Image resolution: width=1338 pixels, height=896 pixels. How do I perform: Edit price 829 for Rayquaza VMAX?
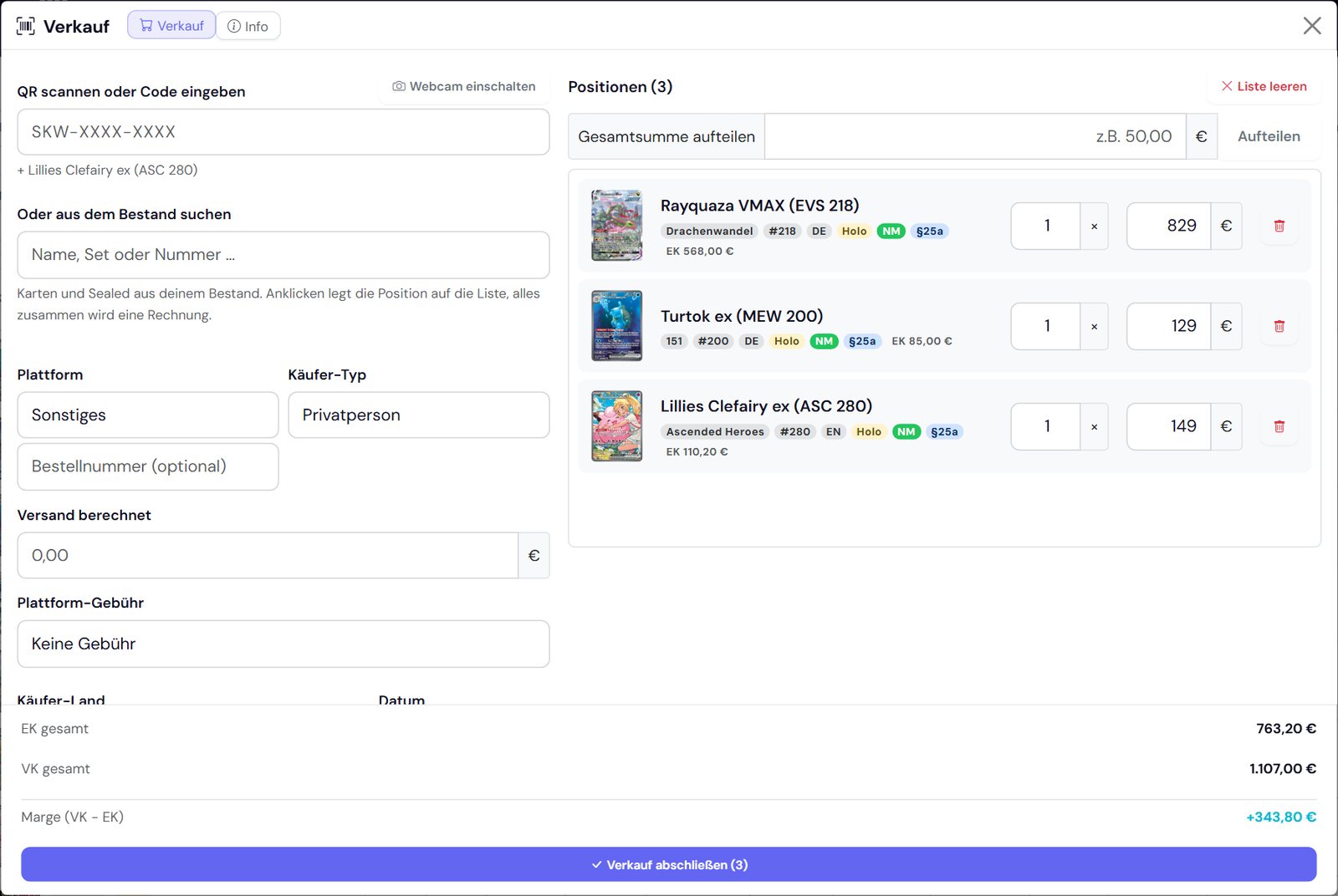tap(1169, 226)
